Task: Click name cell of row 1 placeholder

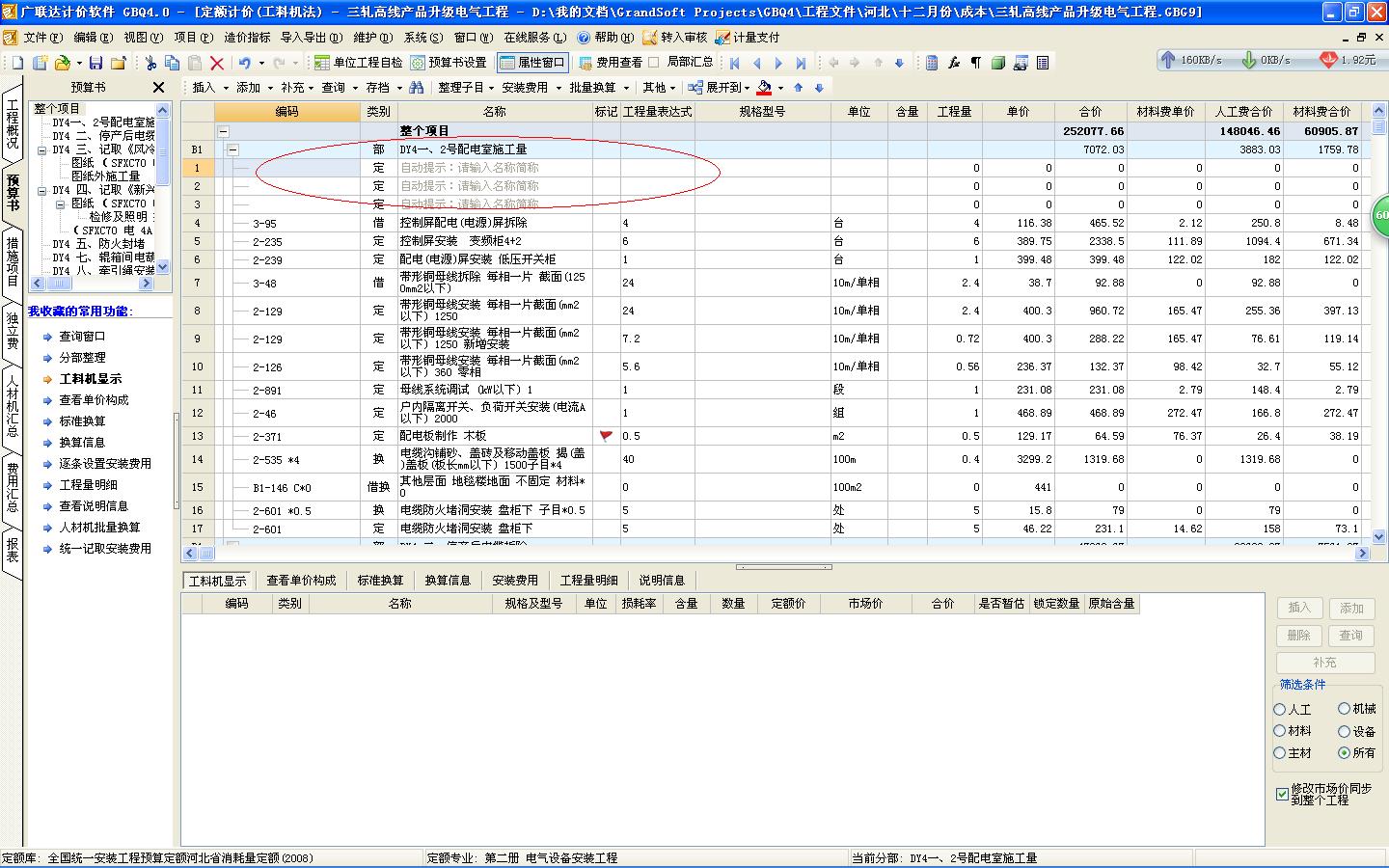Action: [x=495, y=168]
